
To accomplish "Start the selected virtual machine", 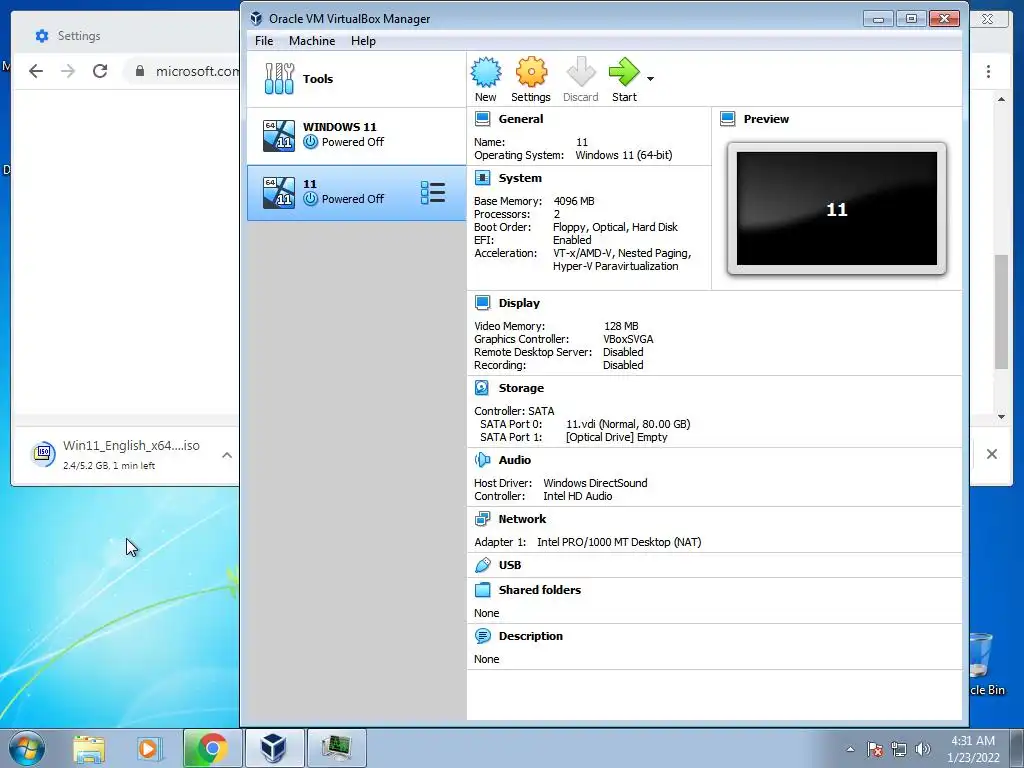I will [x=624, y=80].
